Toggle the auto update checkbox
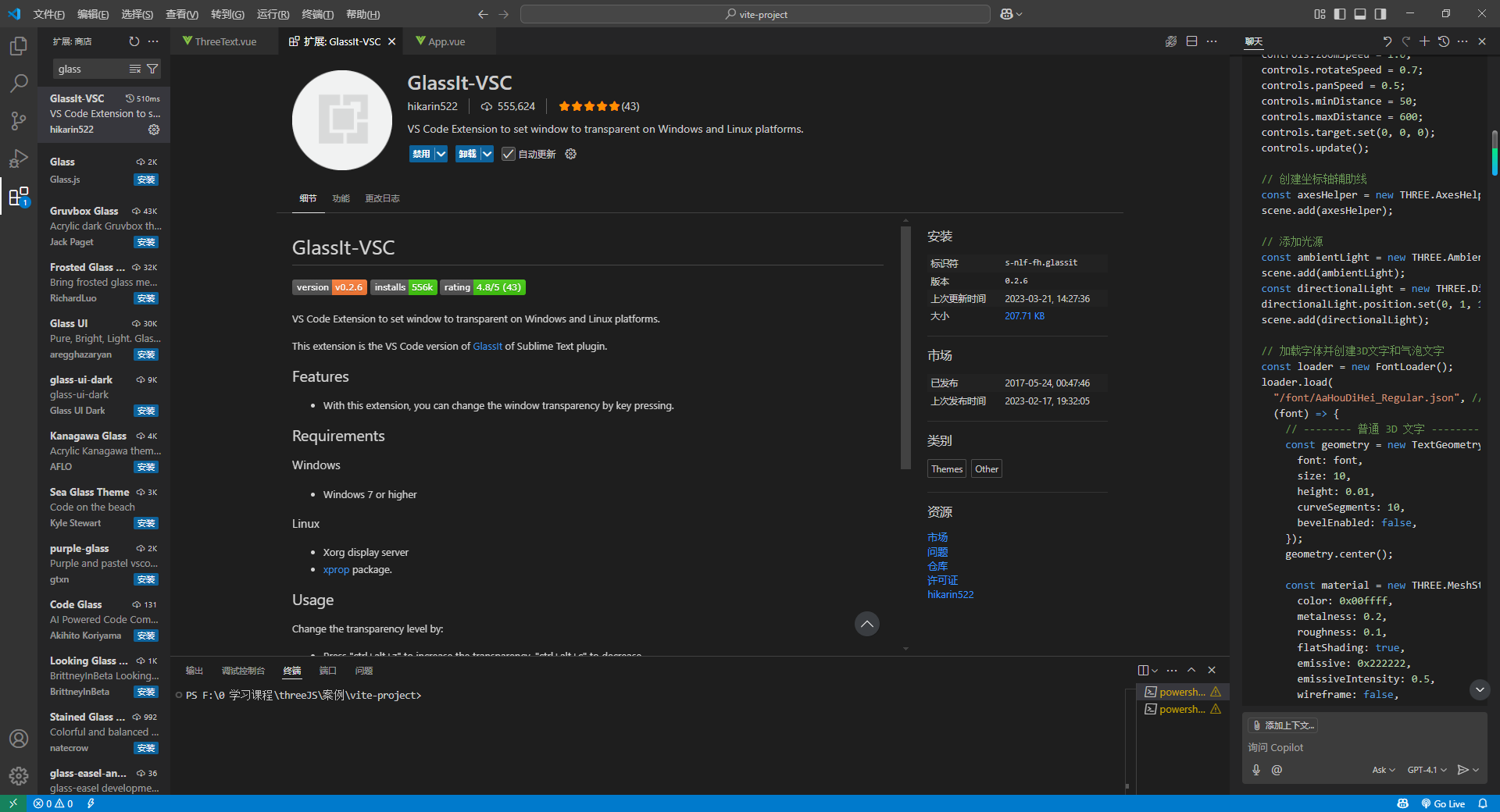Viewport: 1500px width, 812px height. (x=509, y=154)
